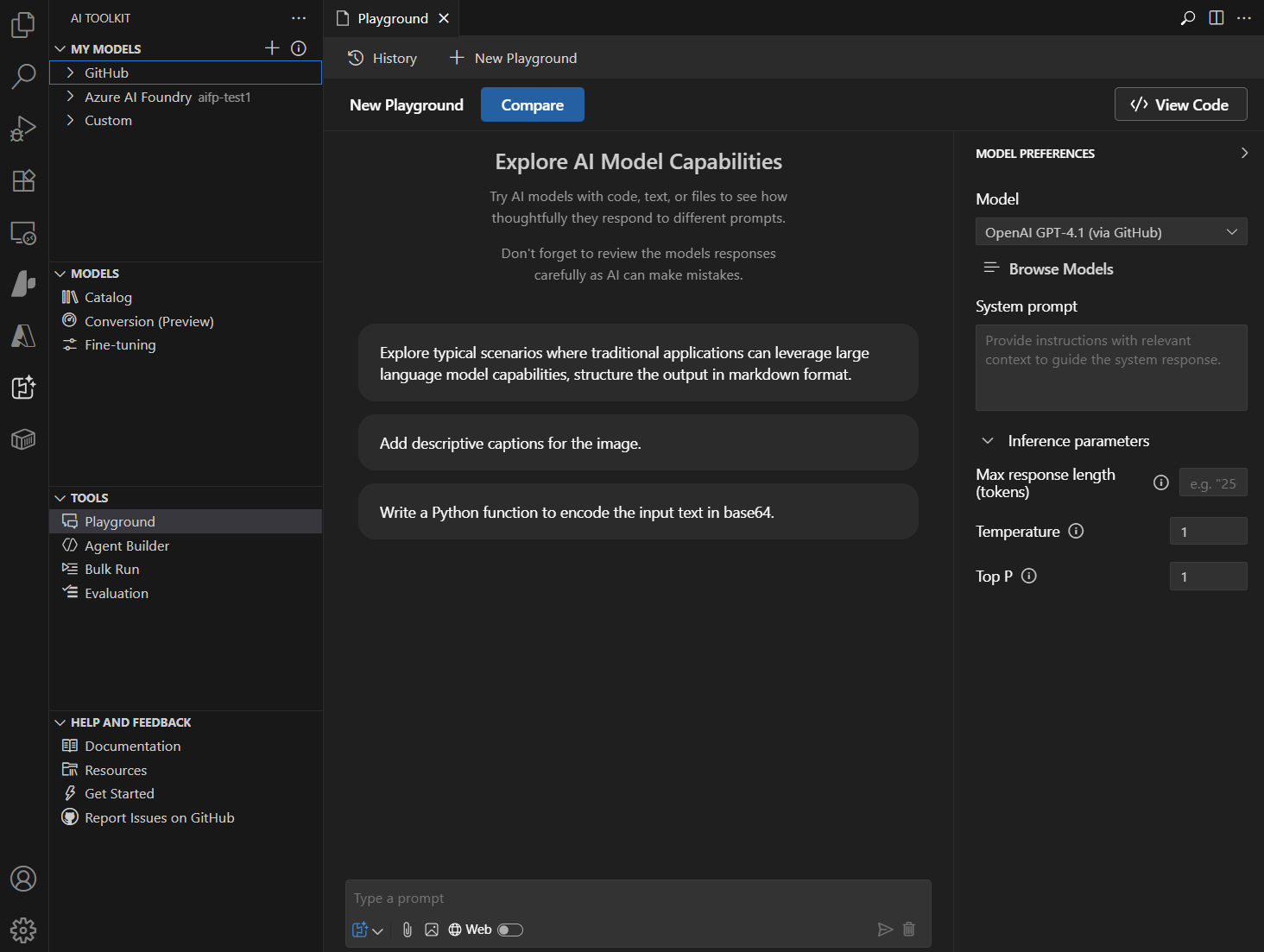The height and width of the screenshot is (952, 1264).
Task: Click the MY MODELS info icon
Action: 298,48
